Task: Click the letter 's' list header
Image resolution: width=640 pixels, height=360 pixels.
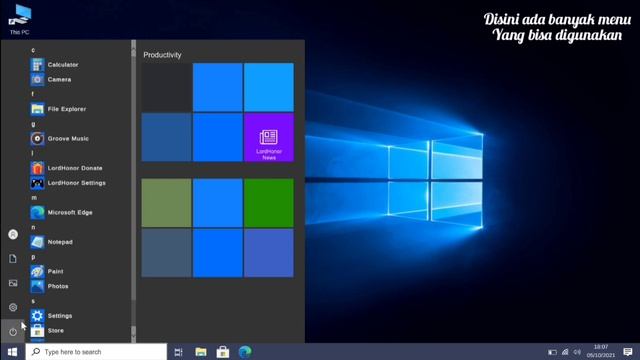Action: [x=33, y=301]
